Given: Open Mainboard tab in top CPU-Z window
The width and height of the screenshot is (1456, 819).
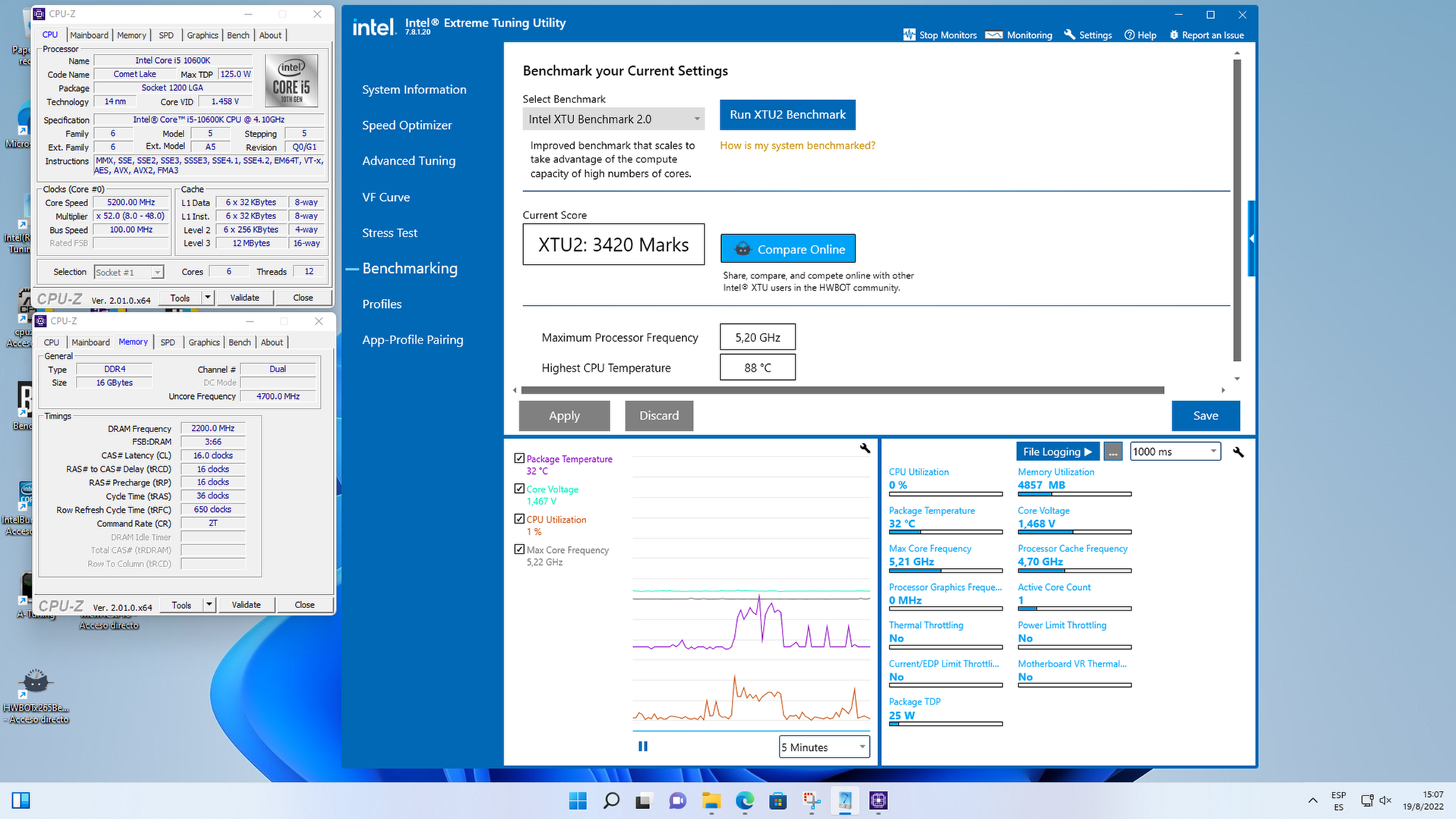Looking at the screenshot, I should click(x=89, y=36).
